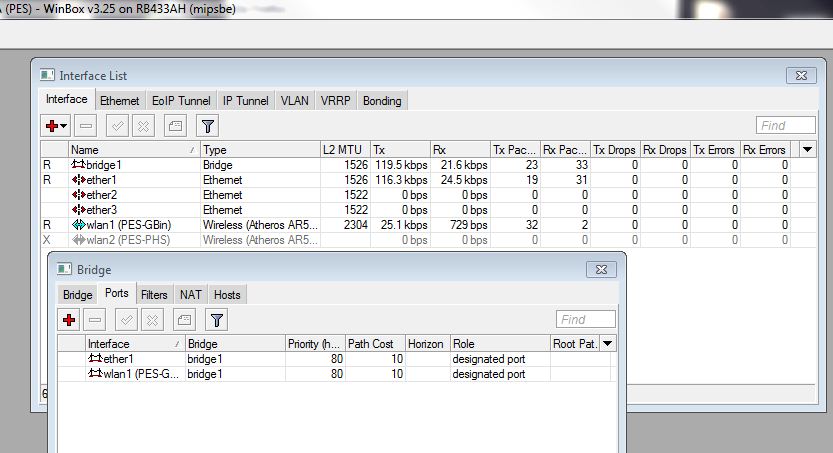Sort by the Priority column header
This screenshot has width=833, height=453.
[315, 344]
